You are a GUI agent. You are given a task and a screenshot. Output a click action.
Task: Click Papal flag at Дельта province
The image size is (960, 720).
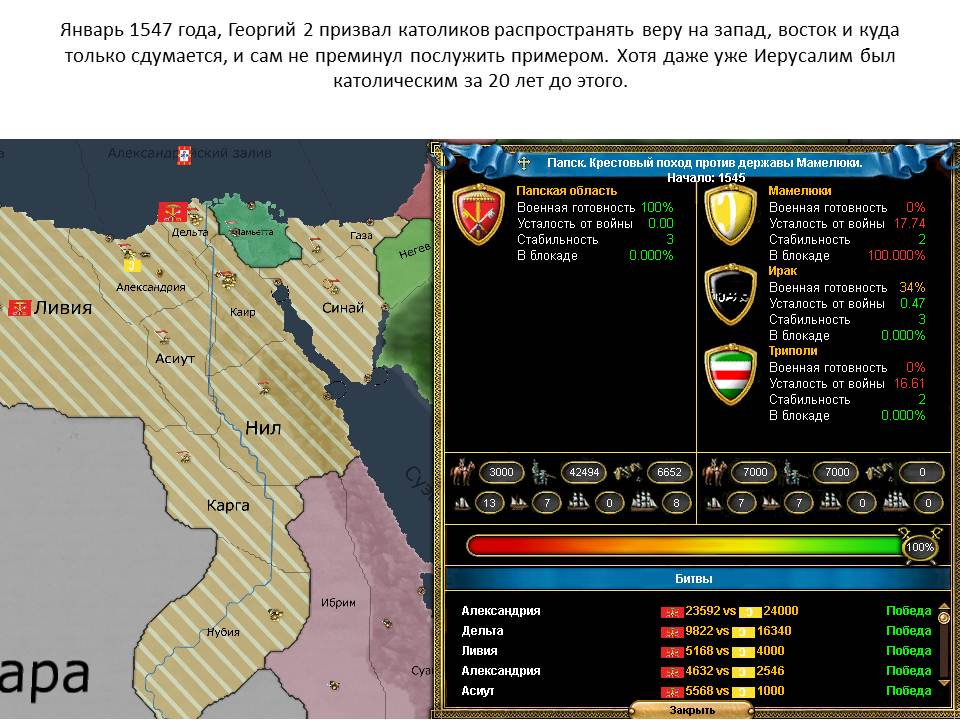click(x=173, y=212)
